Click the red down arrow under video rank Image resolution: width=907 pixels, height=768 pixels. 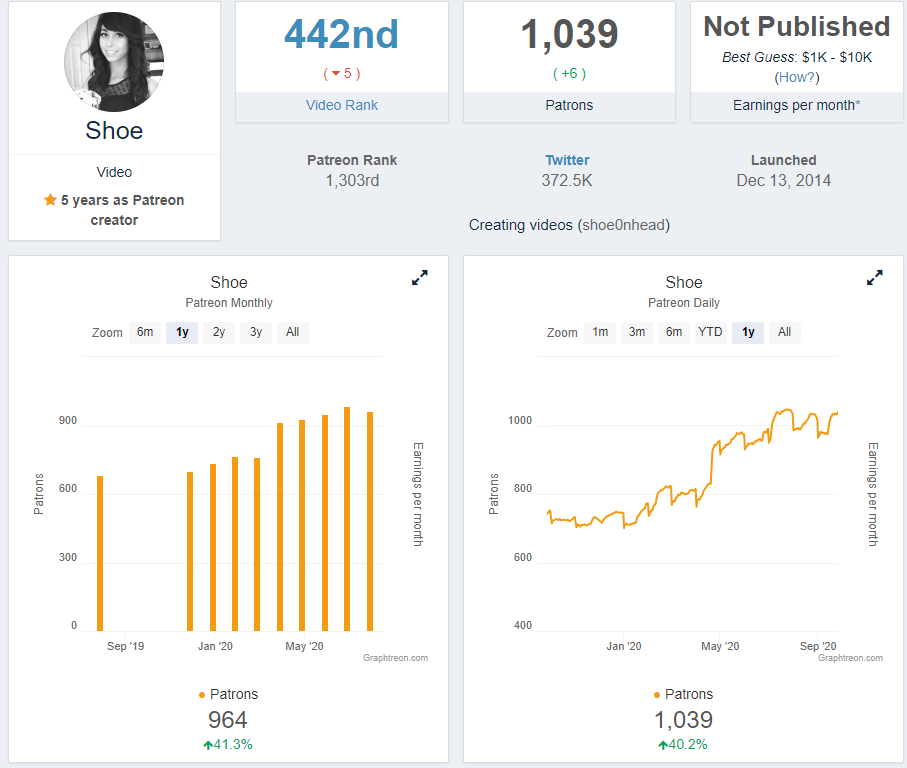(335, 73)
